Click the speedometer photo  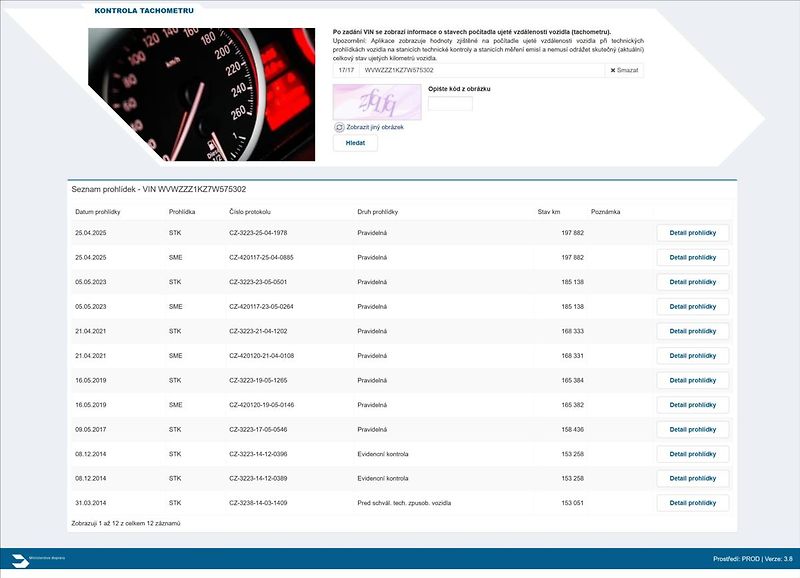202,94
